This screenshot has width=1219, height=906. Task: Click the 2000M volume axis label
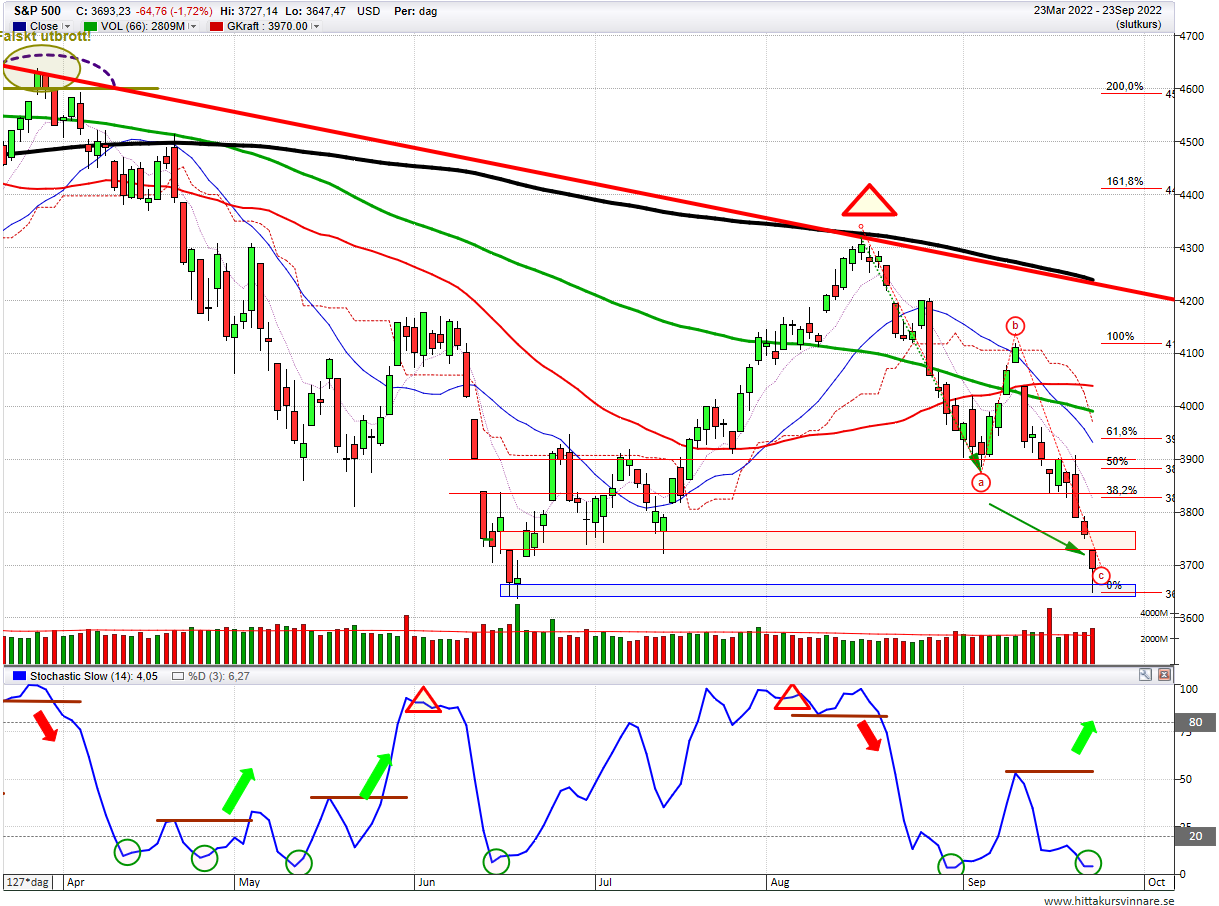point(1153,639)
